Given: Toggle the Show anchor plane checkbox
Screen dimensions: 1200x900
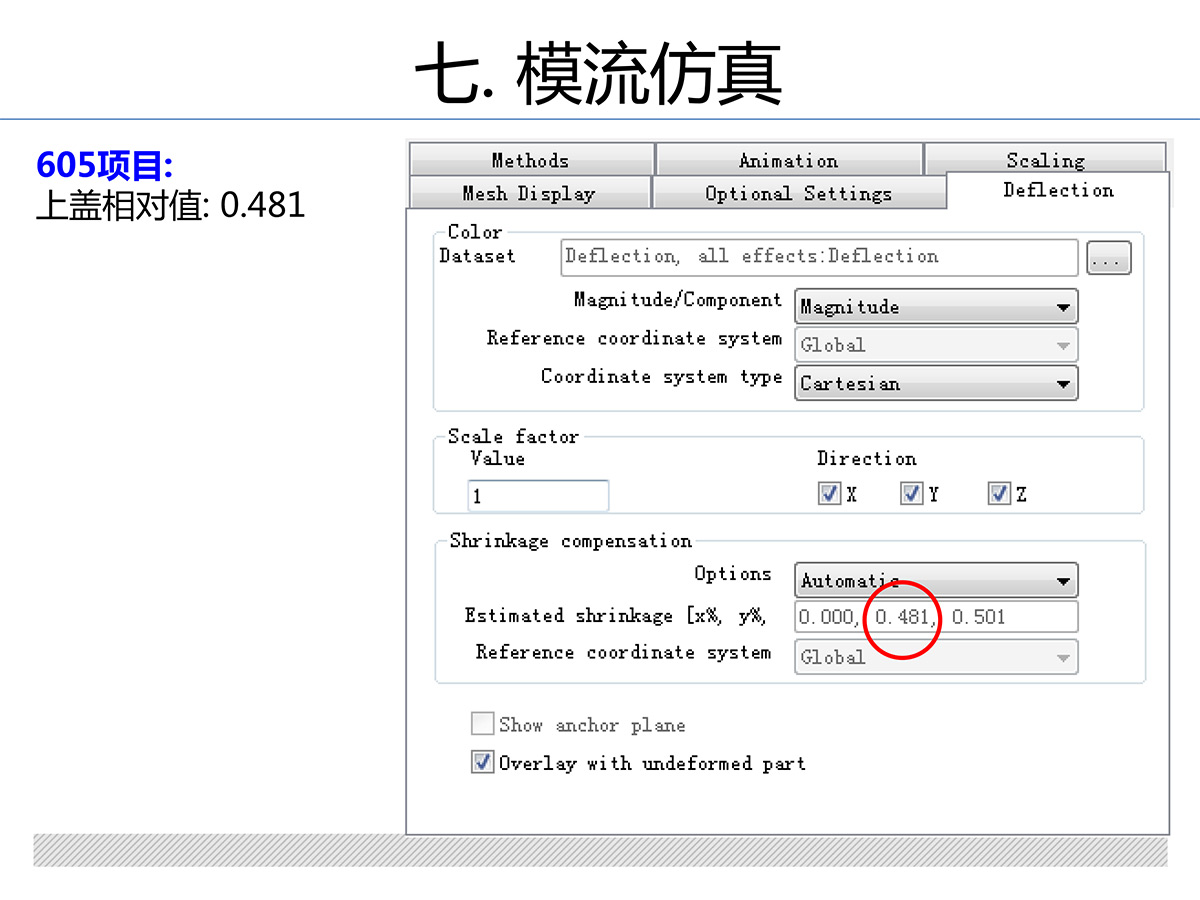Looking at the screenshot, I should click(482, 724).
